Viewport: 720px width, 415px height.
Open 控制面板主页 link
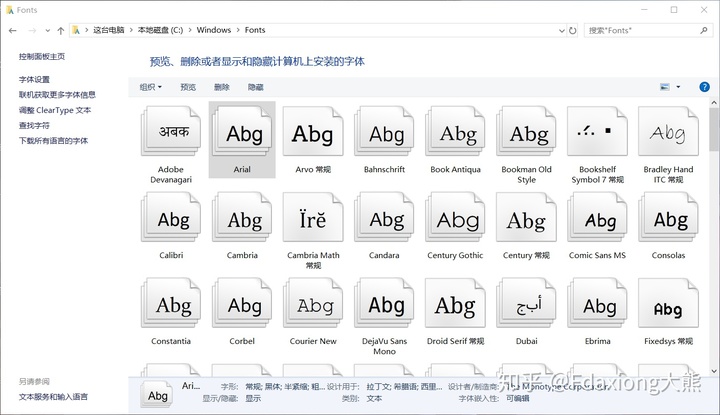point(42,56)
